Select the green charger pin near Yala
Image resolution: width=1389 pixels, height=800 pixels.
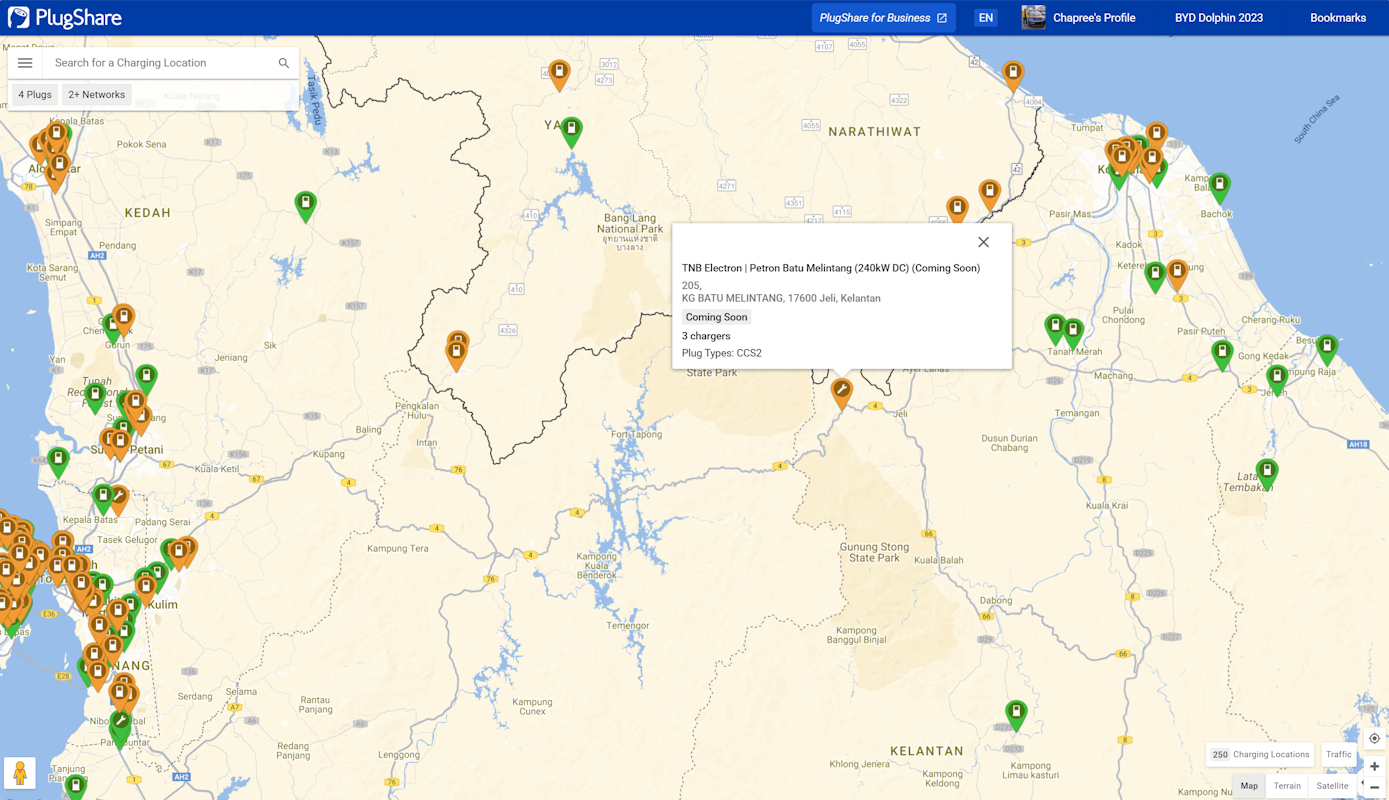tap(571, 130)
